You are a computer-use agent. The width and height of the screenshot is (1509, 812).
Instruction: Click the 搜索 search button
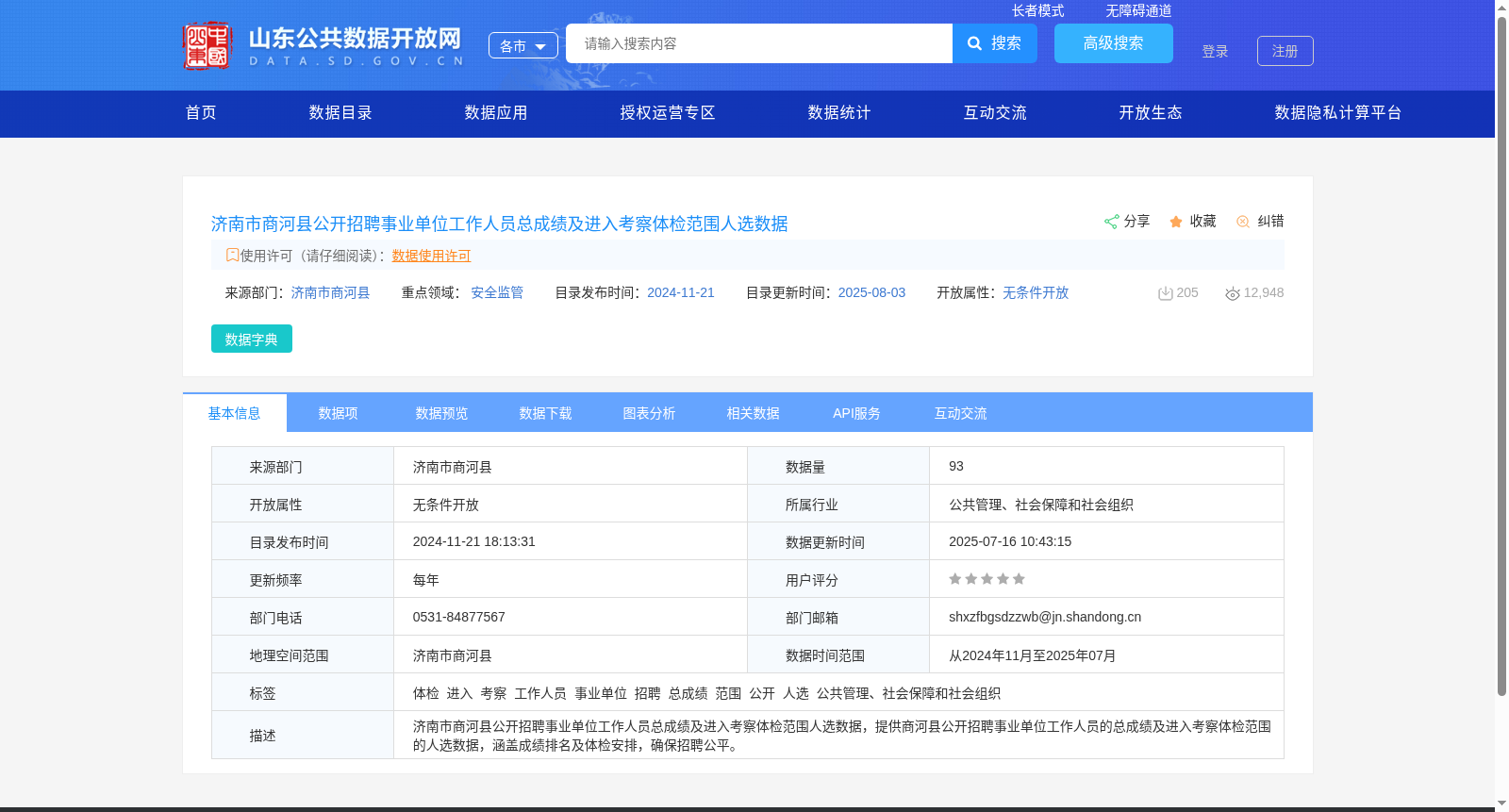995,43
